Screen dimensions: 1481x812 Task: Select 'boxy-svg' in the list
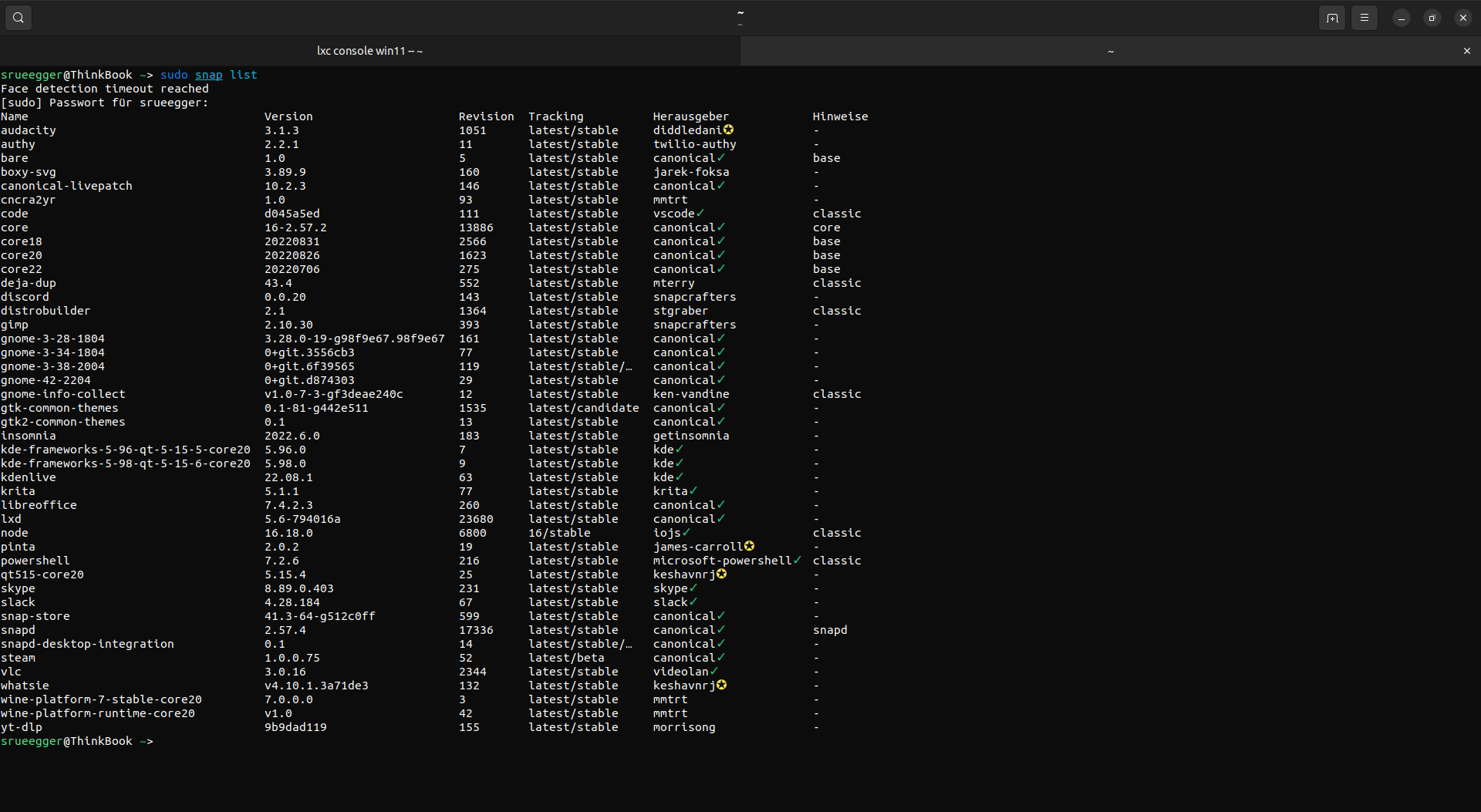[x=29, y=172]
